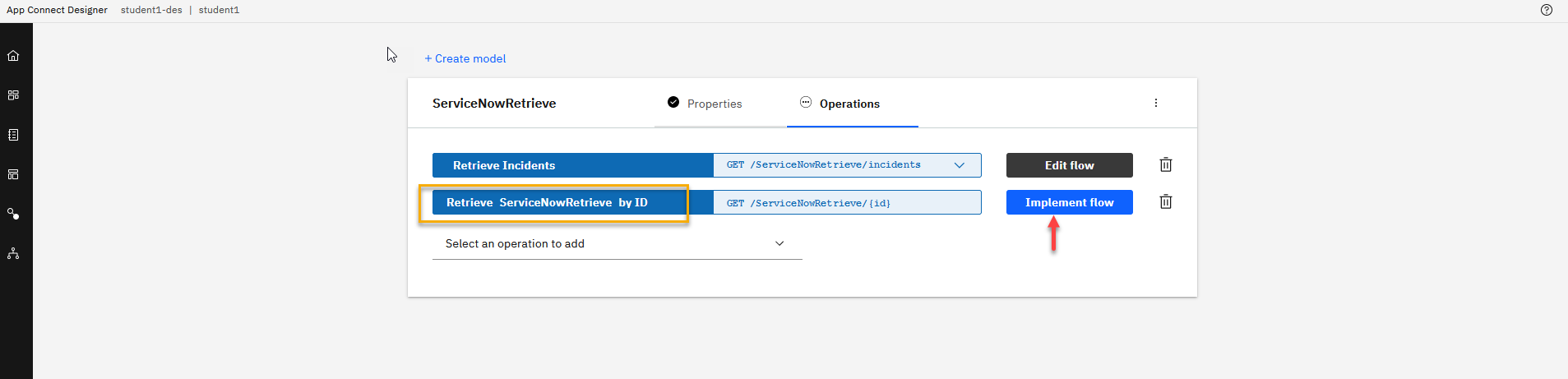Click the help question mark icon

tap(1546, 10)
